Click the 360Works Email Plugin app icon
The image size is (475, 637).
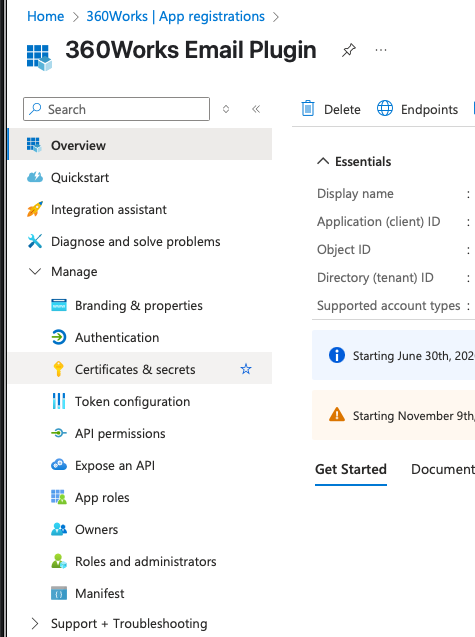click(x=39, y=57)
